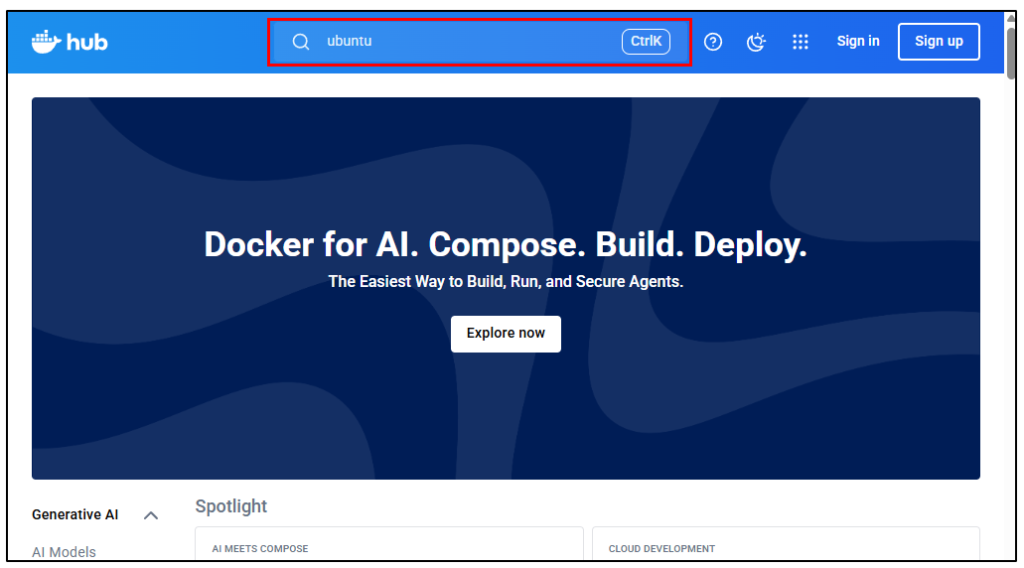Open the help question mark icon
1024x568 pixels.
[713, 42]
